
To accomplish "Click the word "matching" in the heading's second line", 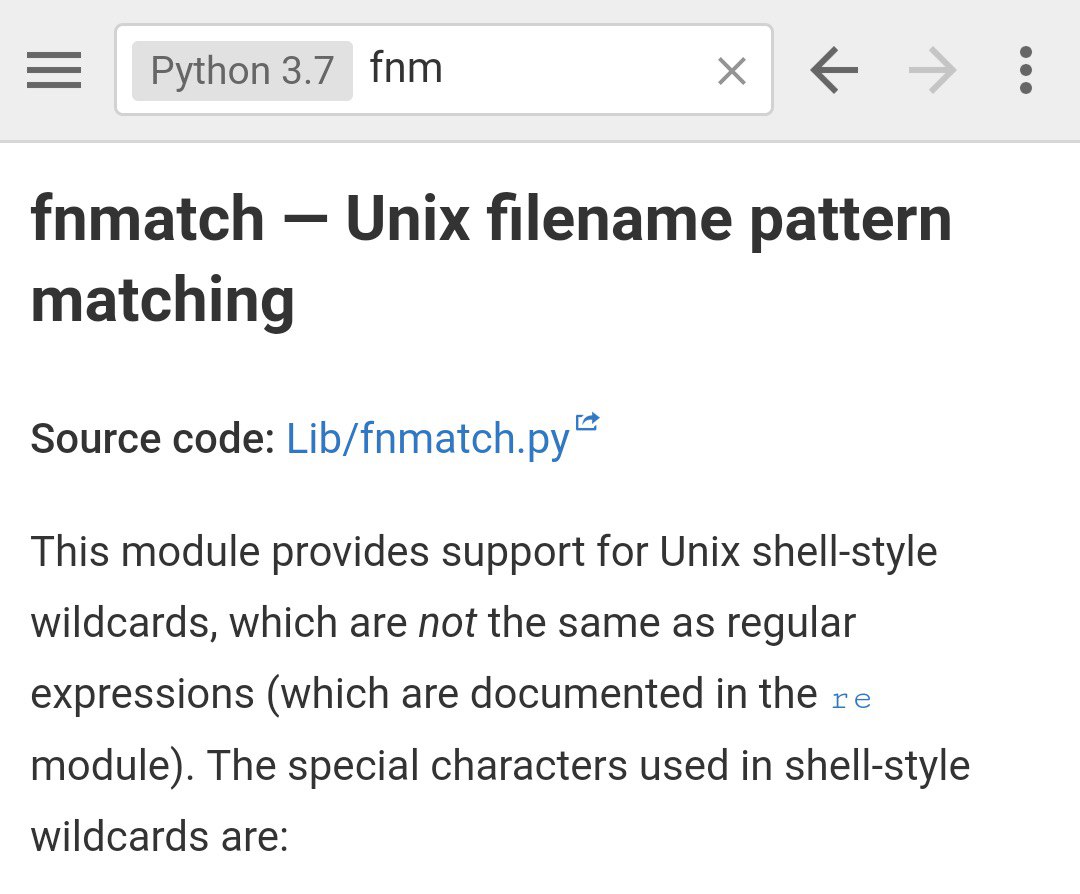I will (x=163, y=301).
